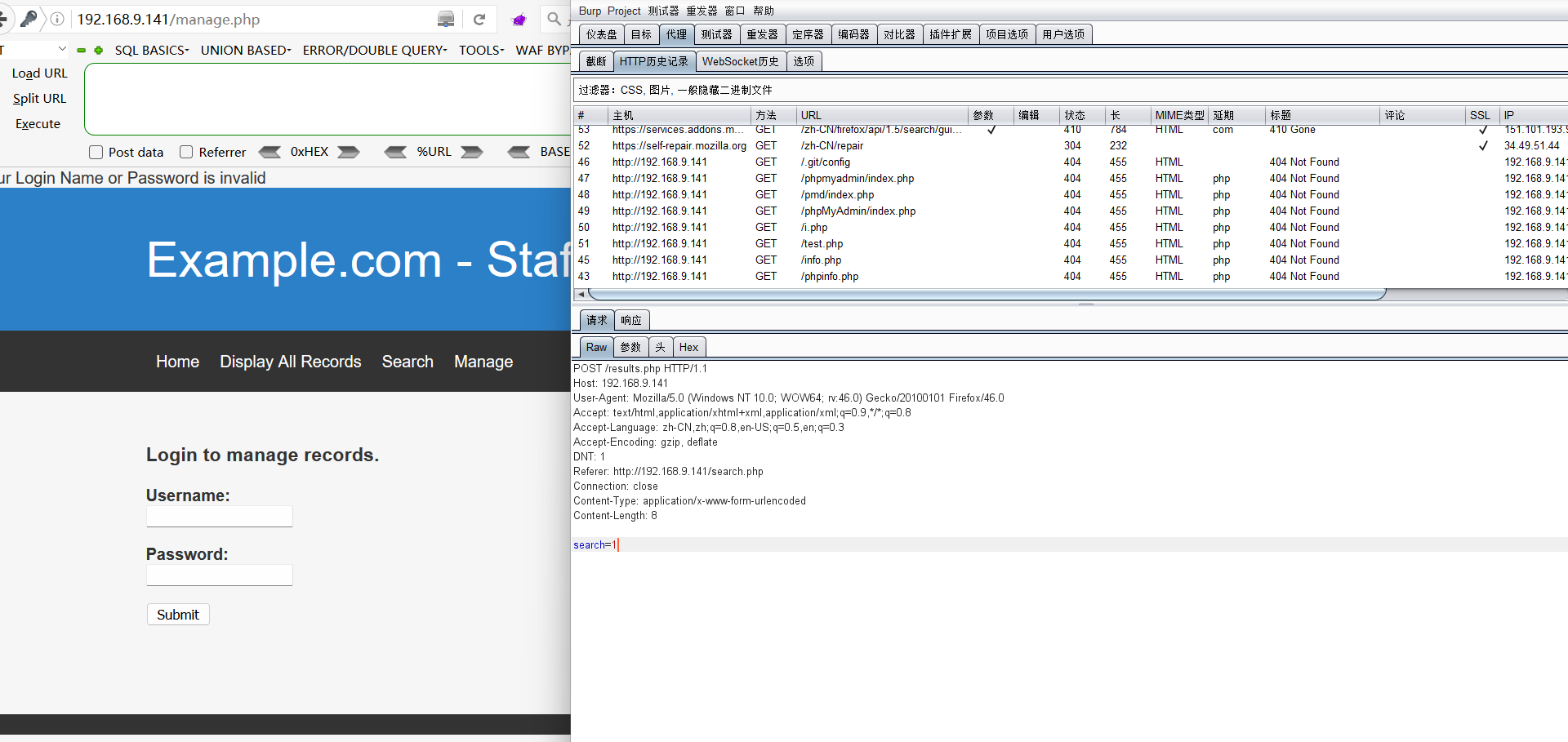
Task: Click the Split URL button
Action: 39,99
